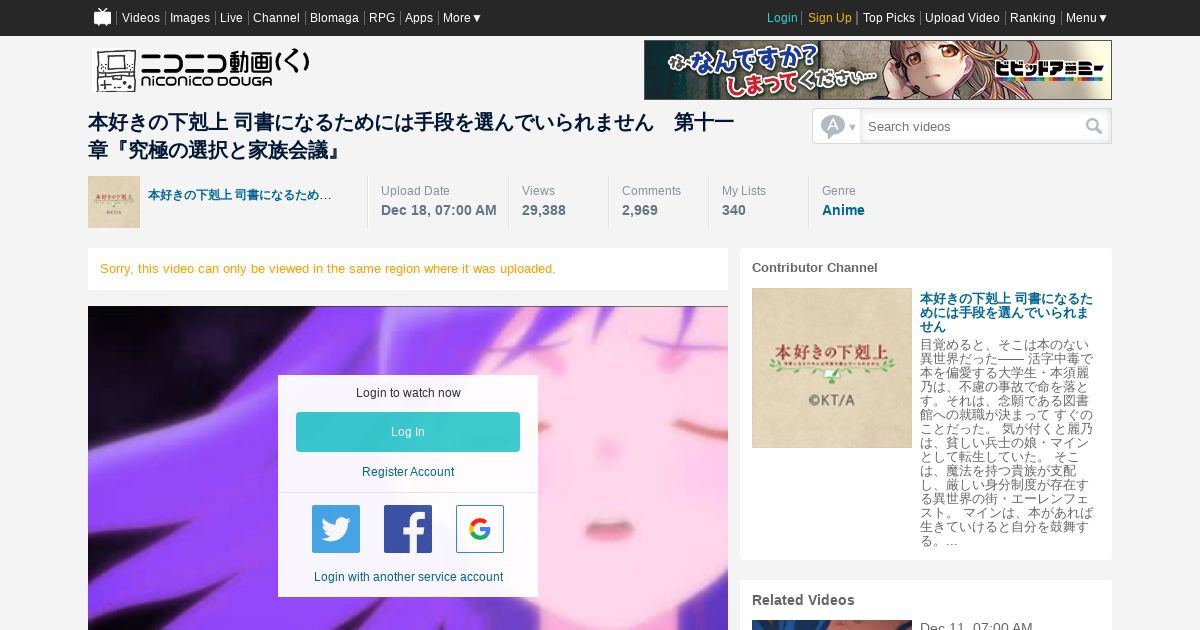Image resolution: width=1200 pixels, height=630 pixels.
Task: Open the Ranking link
Action: tap(1033, 18)
